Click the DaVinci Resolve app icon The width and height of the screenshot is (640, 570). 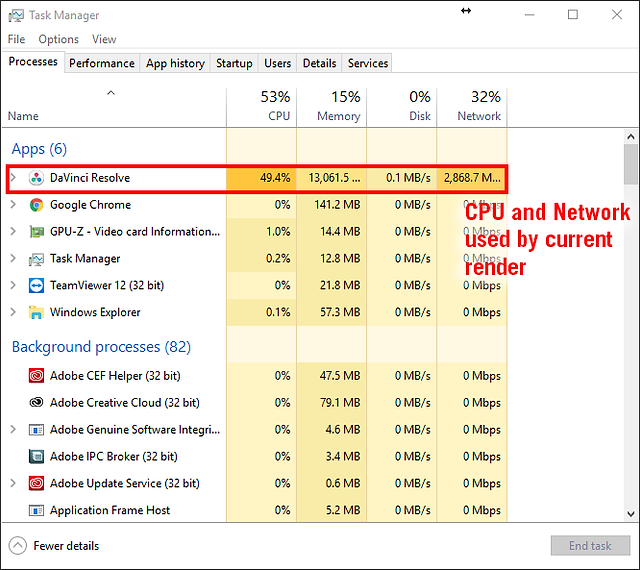[x=36, y=178]
